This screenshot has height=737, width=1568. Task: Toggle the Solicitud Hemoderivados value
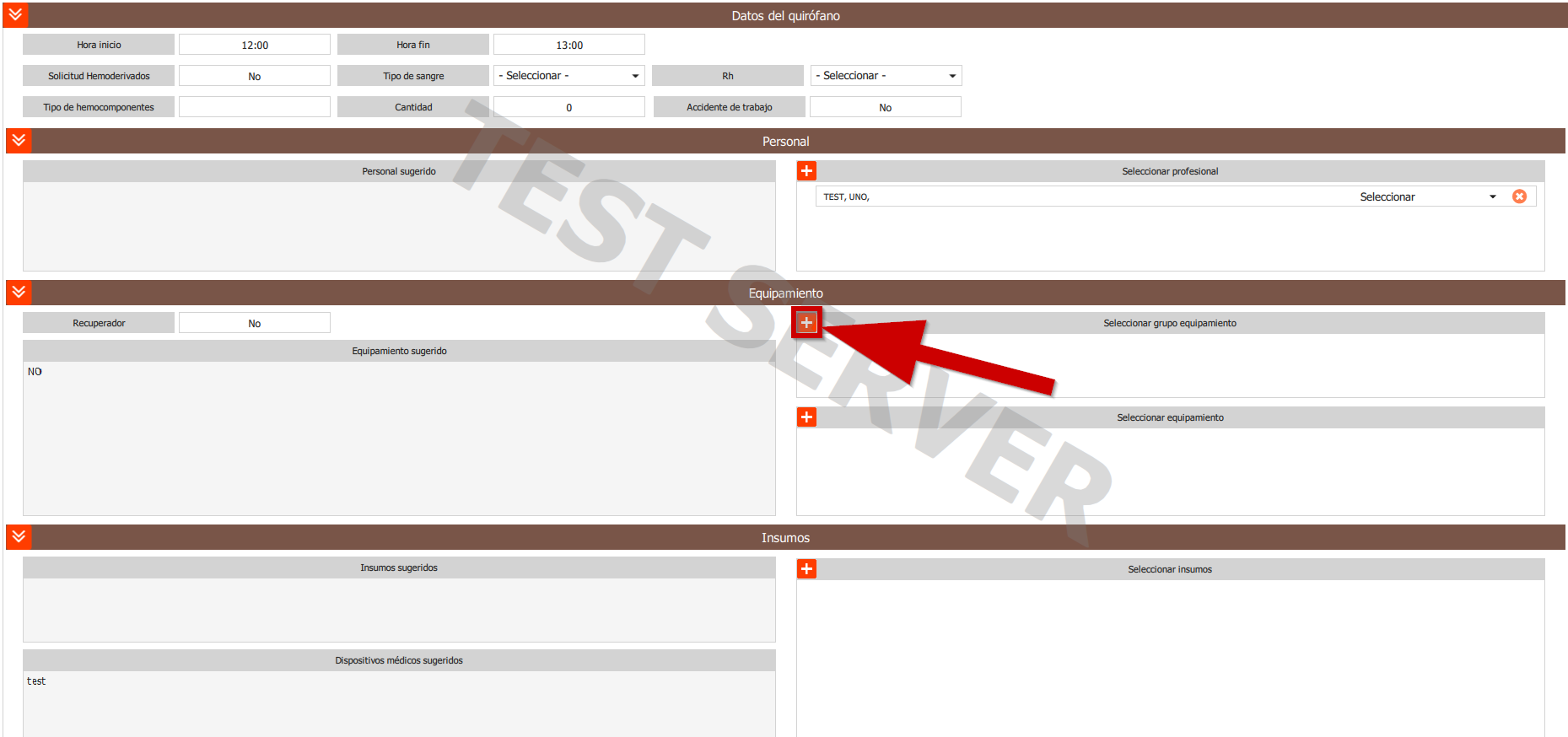point(254,76)
